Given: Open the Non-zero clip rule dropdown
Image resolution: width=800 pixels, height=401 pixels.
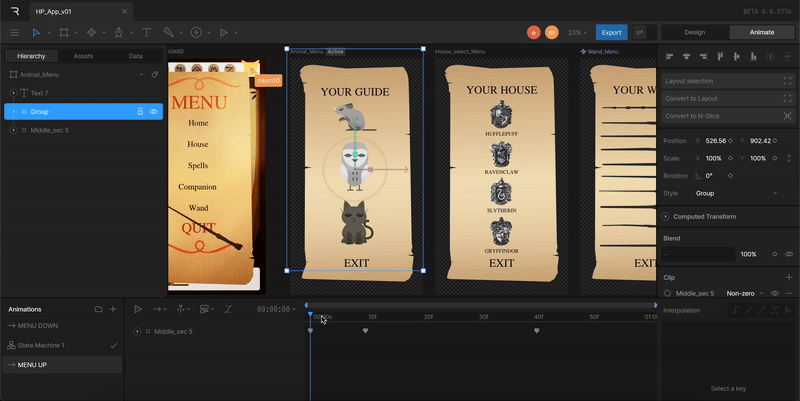Looking at the screenshot, I should click(x=745, y=293).
